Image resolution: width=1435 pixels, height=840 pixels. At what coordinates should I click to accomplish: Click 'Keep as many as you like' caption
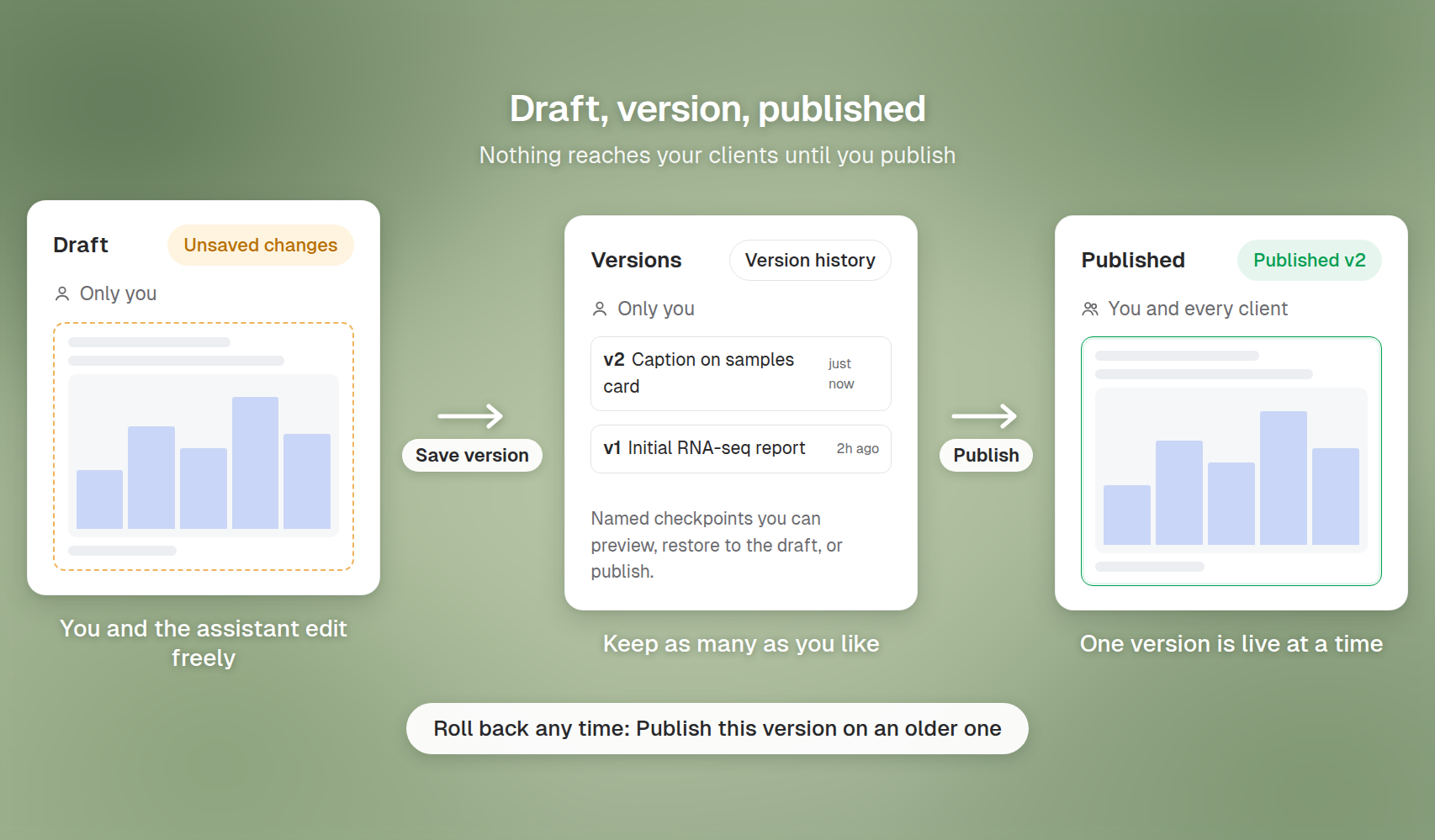click(741, 644)
